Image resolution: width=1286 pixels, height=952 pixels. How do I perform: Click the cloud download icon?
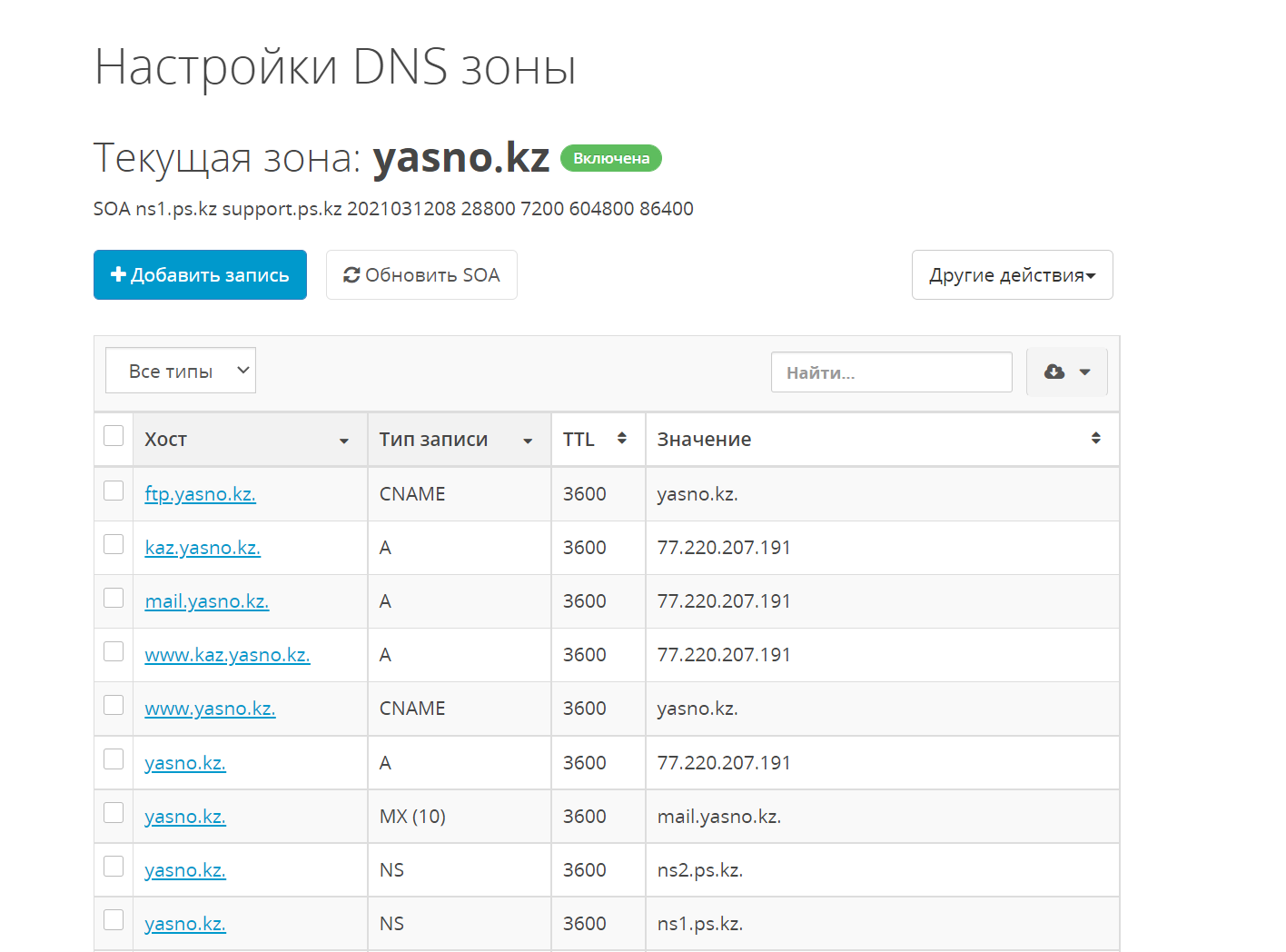point(1054,372)
